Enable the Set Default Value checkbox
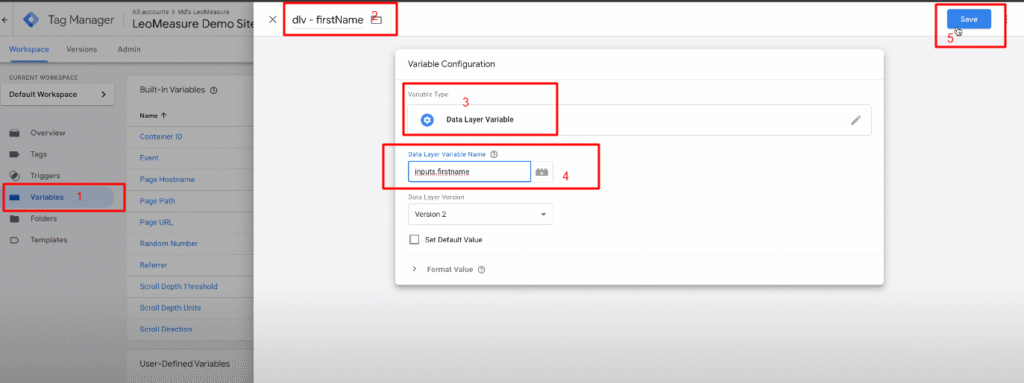This screenshot has width=1024, height=383. coord(414,240)
